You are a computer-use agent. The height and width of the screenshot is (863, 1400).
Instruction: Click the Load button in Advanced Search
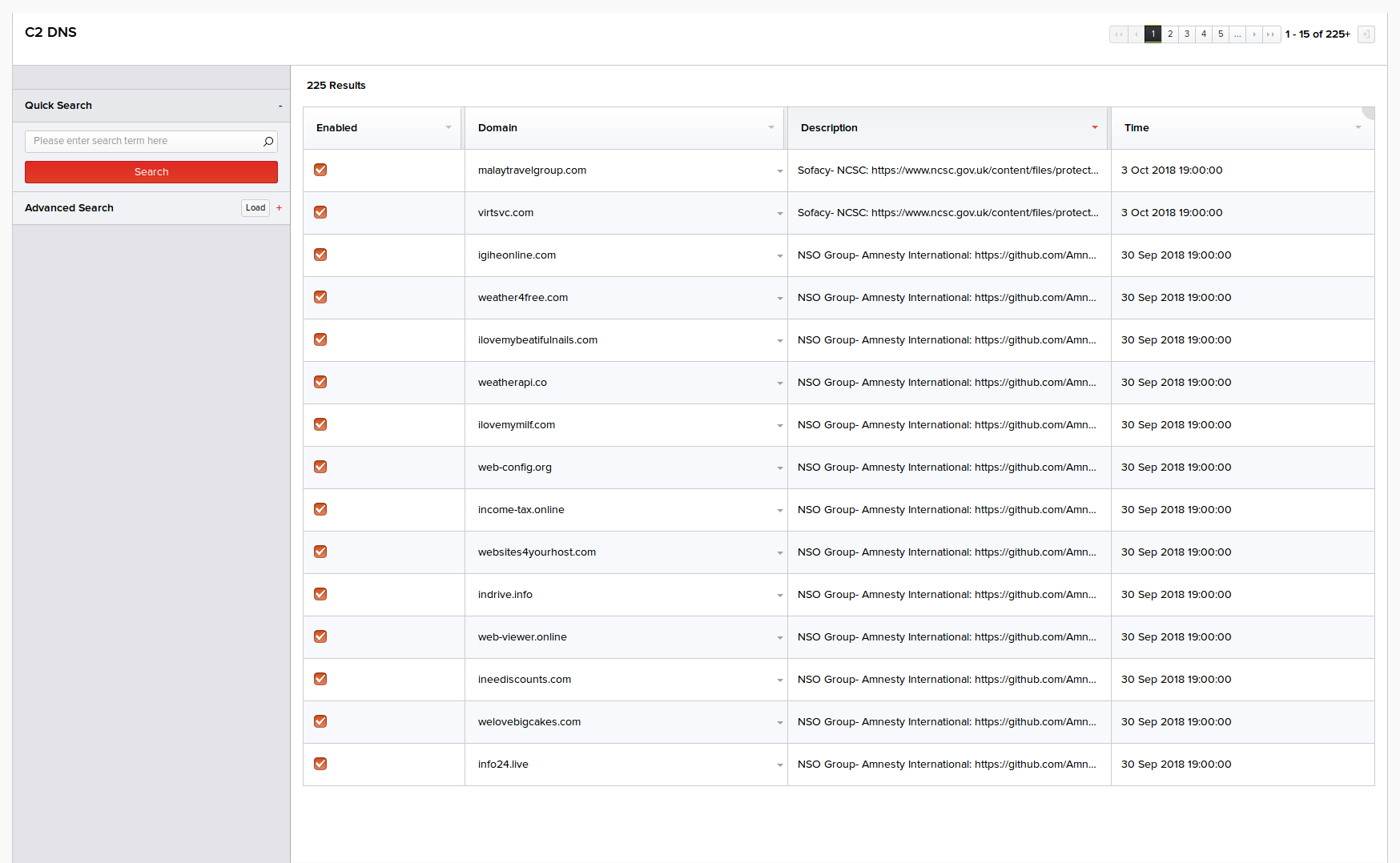[255, 208]
